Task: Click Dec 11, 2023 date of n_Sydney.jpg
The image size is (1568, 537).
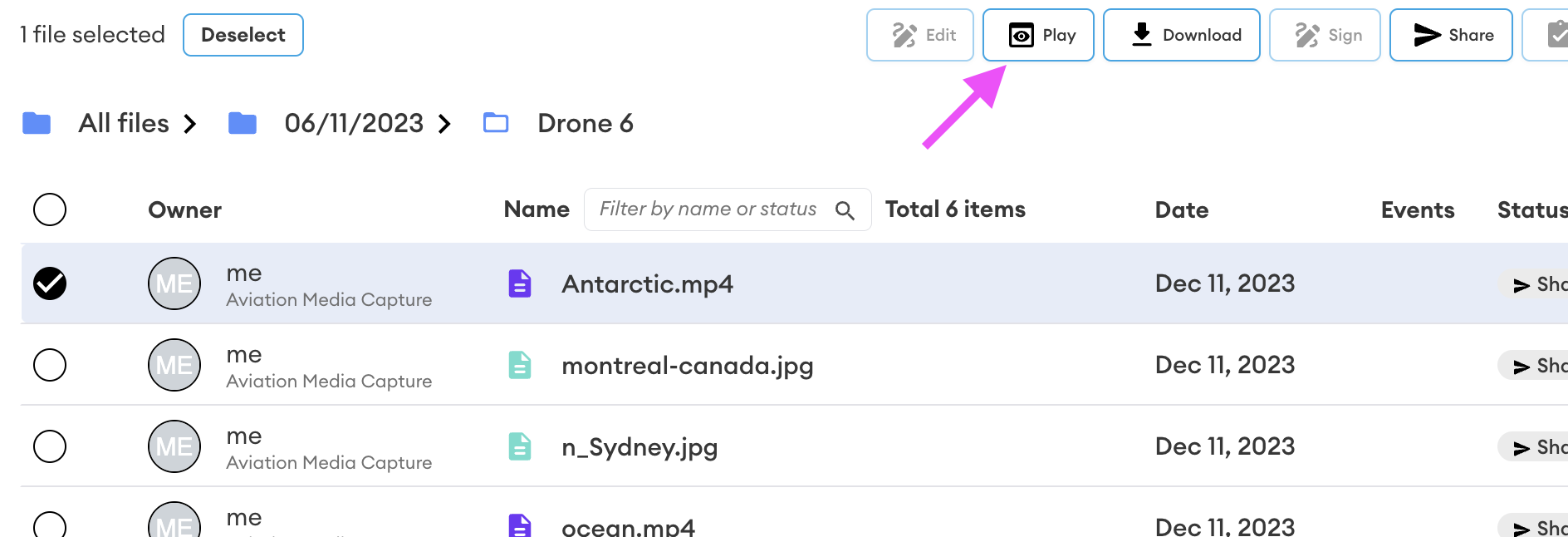Action: 1225,446
